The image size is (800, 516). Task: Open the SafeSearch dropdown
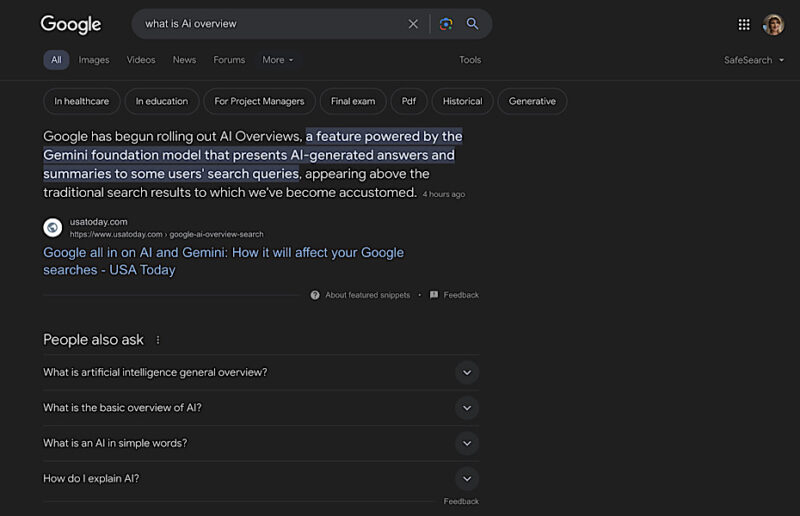tap(754, 60)
